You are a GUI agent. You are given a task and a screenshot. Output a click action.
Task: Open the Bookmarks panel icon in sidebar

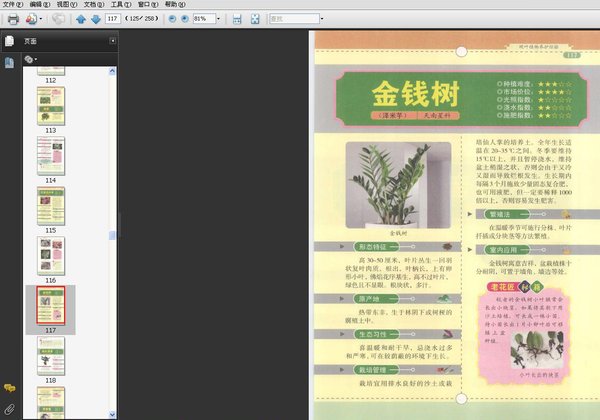pos(9,62)
